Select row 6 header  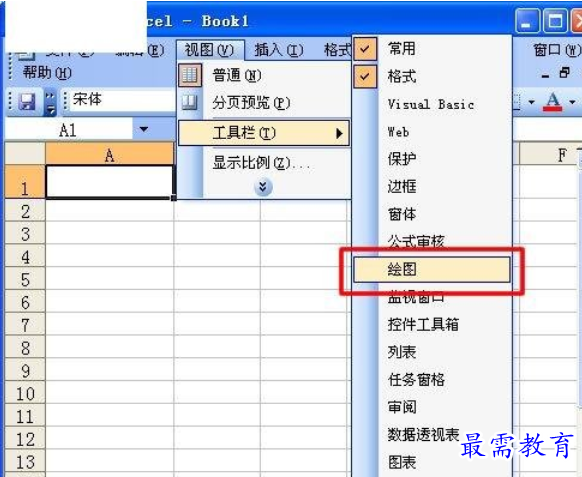(x=25, y=302)
